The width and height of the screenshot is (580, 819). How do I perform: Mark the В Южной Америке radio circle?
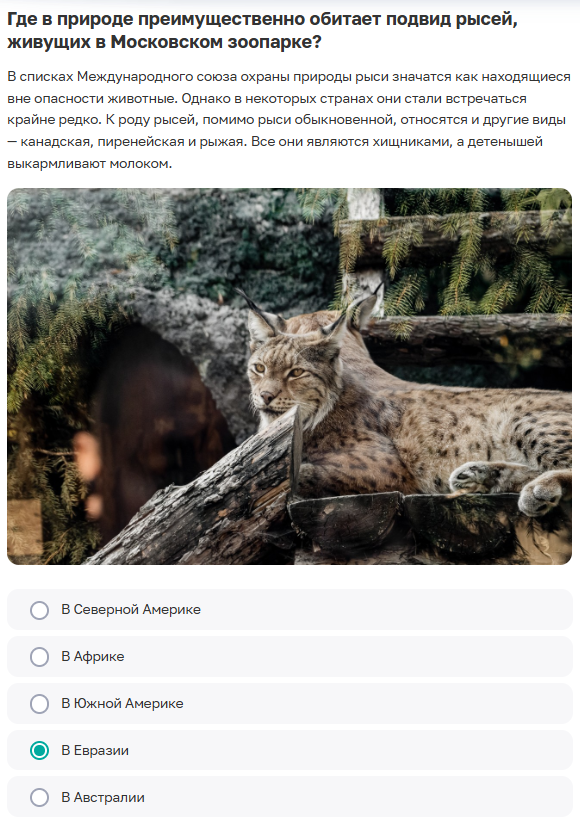(x=40, y=704)
